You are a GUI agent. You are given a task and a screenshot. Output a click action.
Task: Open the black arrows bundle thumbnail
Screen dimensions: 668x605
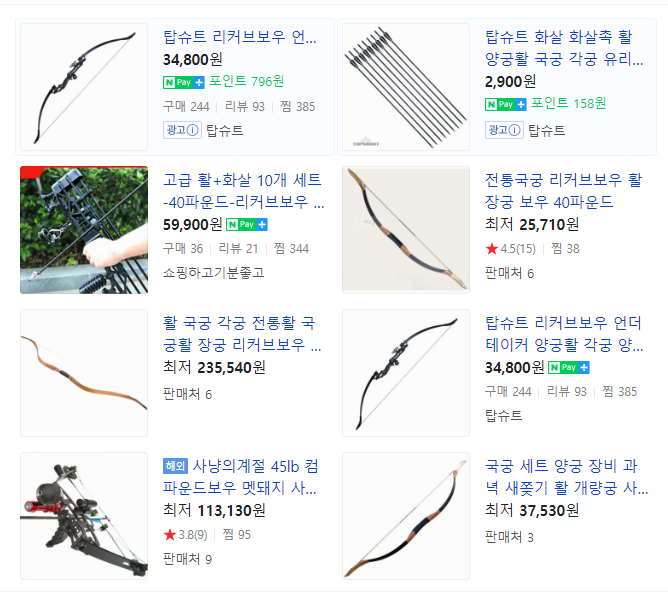[406, 87]
